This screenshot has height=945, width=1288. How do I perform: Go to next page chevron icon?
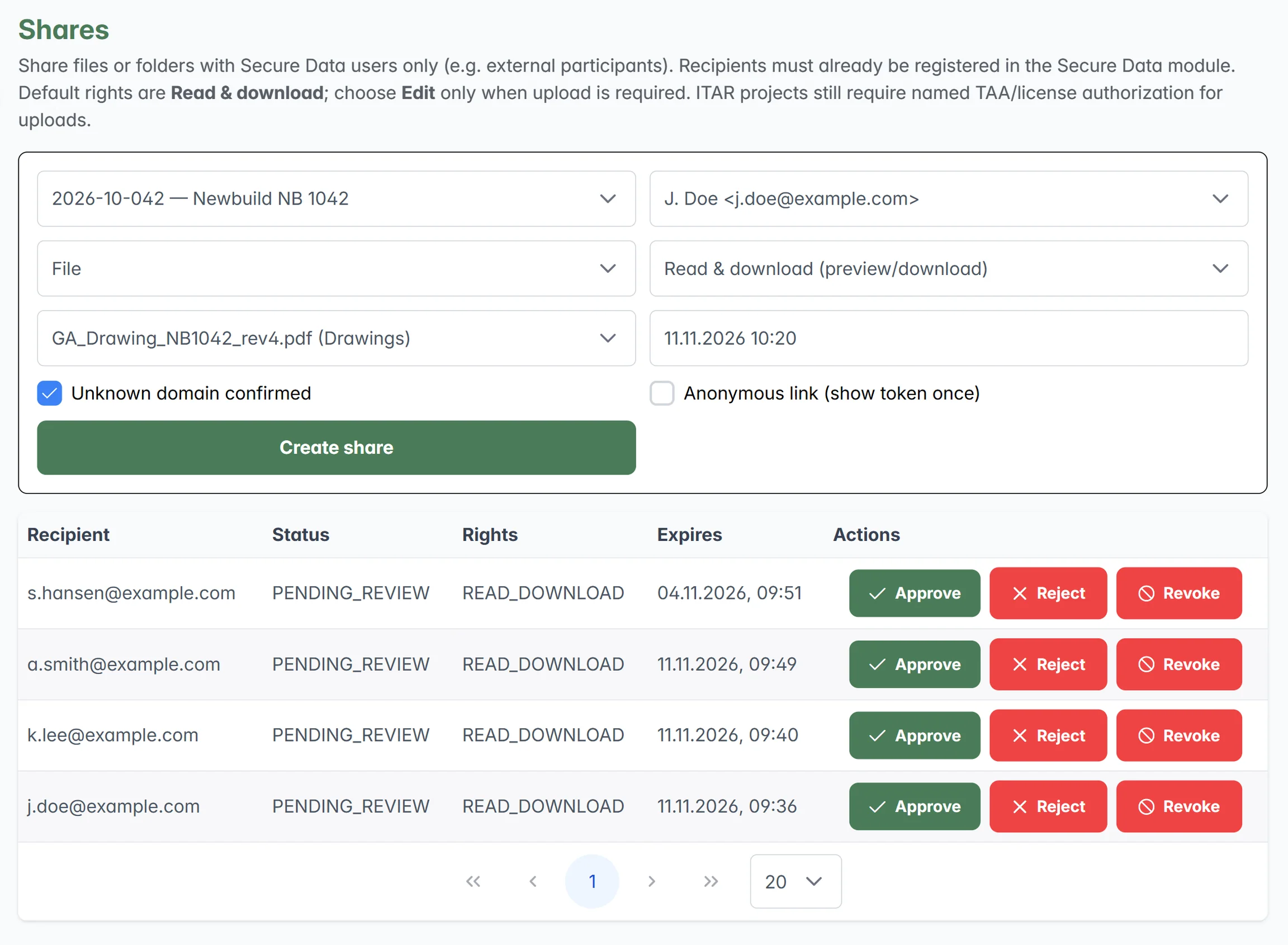point(651,881)
